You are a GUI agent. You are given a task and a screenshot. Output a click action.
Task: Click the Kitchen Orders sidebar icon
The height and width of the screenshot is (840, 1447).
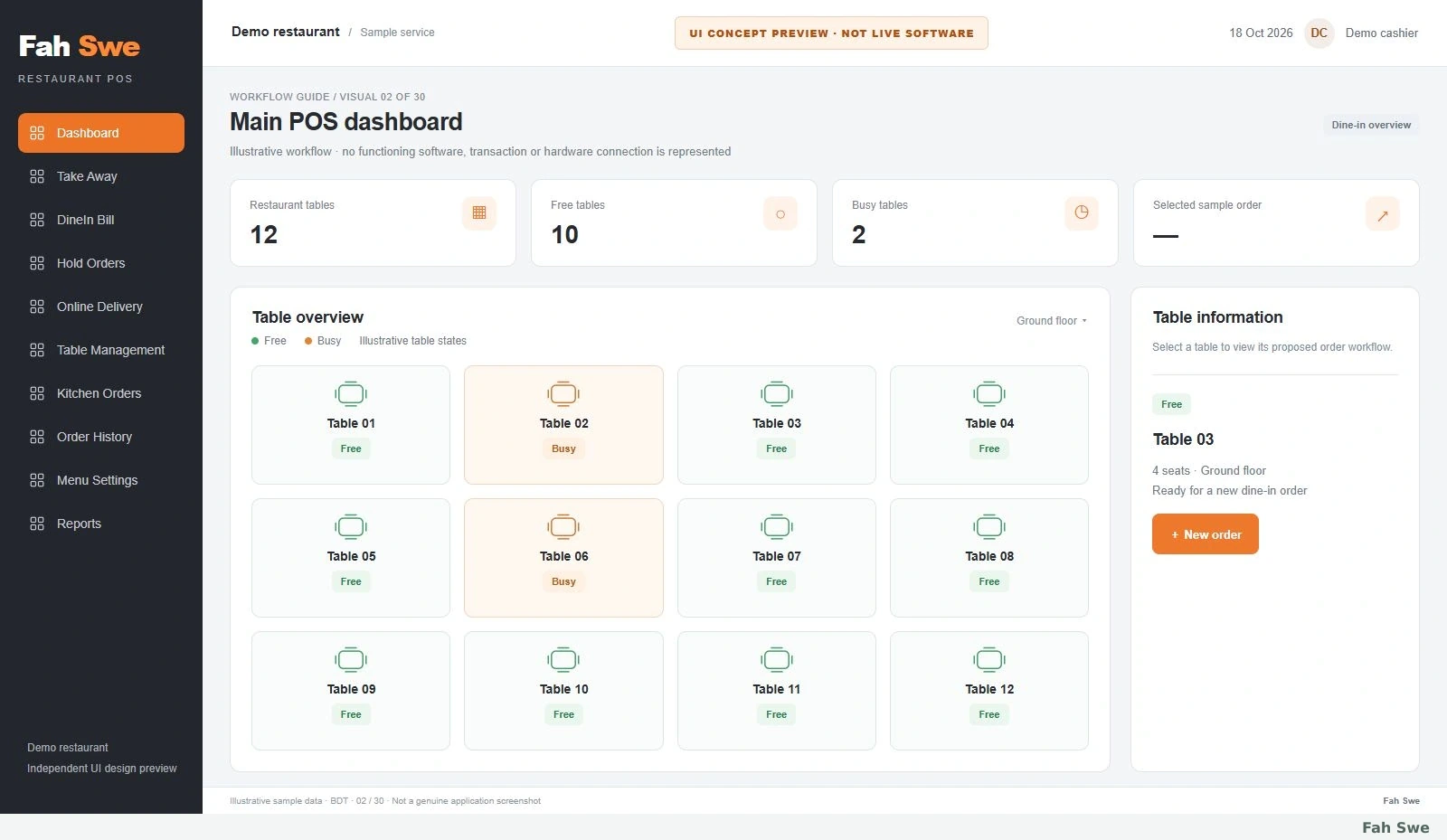[37, 393]
